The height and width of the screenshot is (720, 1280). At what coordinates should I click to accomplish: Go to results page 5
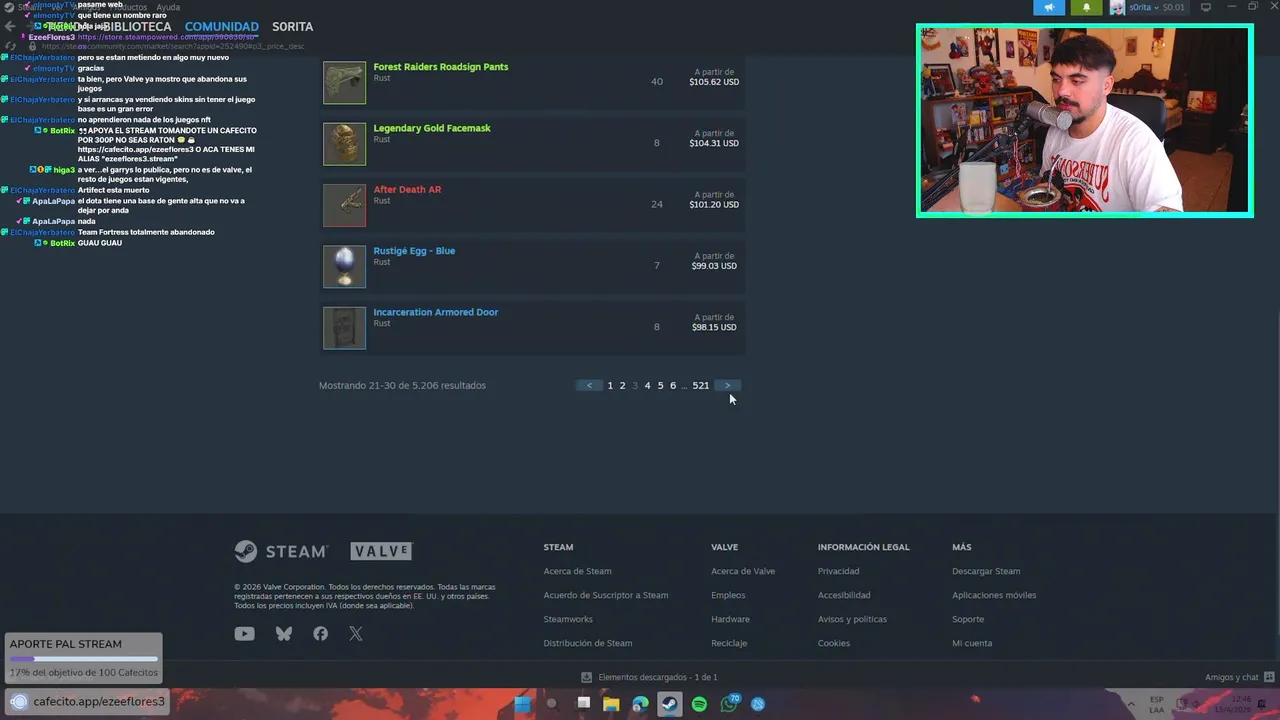click(660, 385)
